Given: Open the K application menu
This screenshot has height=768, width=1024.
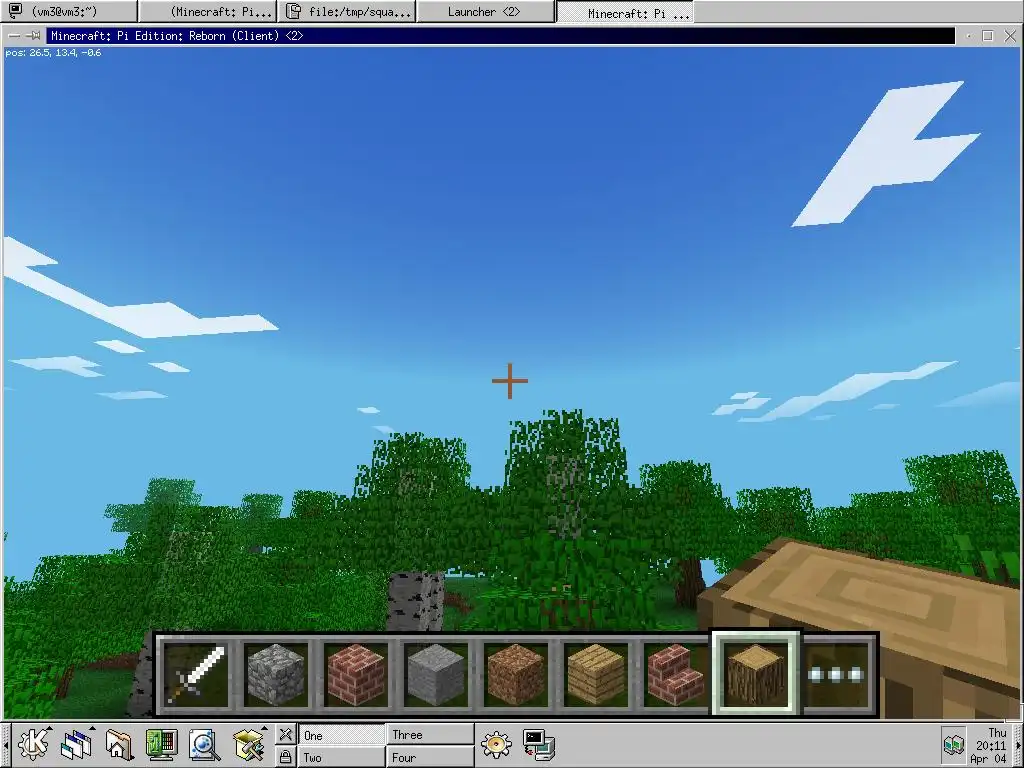Looking at the screenshot, I should [x=33, y=744].
